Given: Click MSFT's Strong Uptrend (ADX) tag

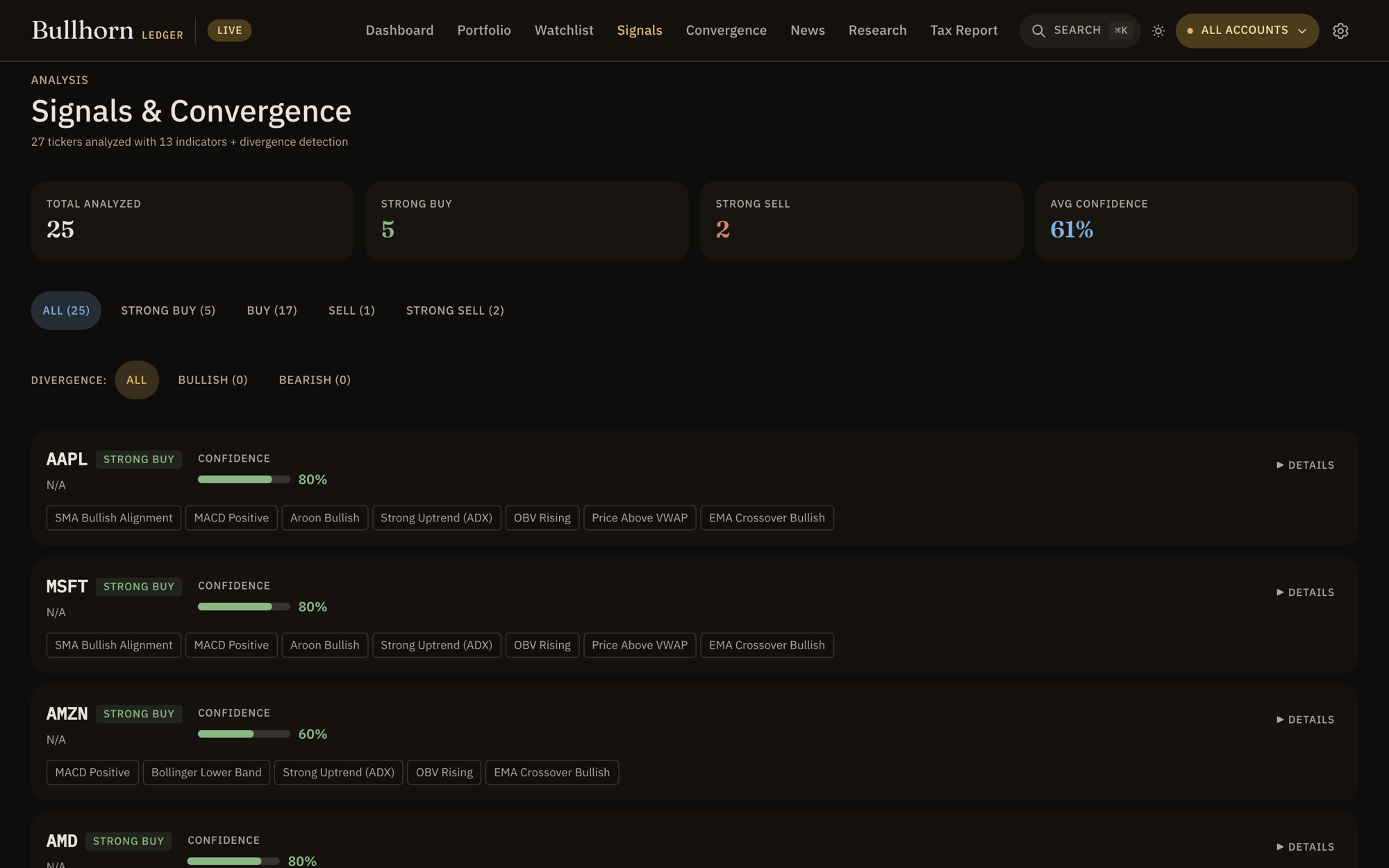Looking at the screenshot, I should click(436, 645).
